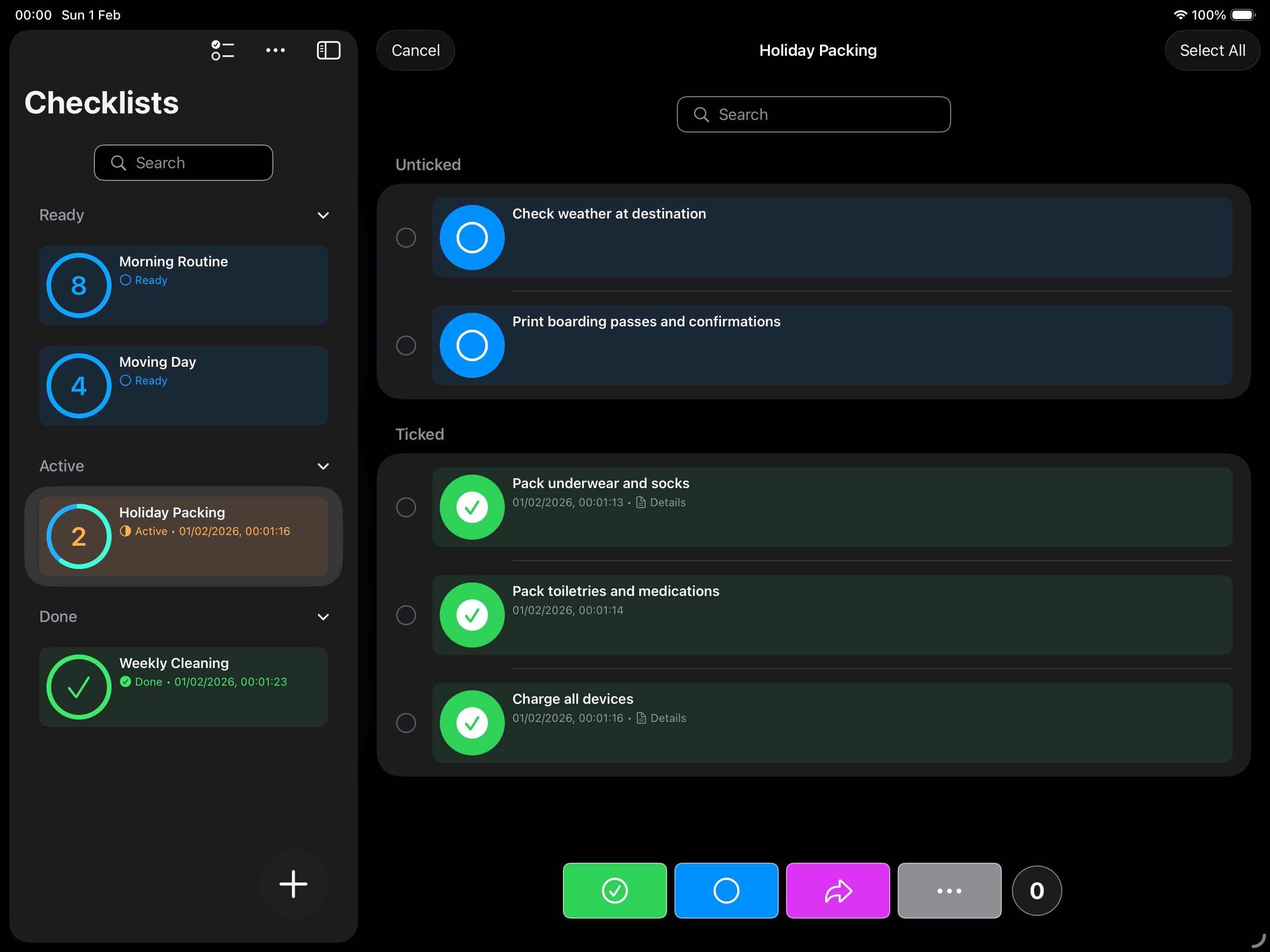Screen dimensions: 1270x952
Task: Open the checklist view options icon
Action: point(222,51)
